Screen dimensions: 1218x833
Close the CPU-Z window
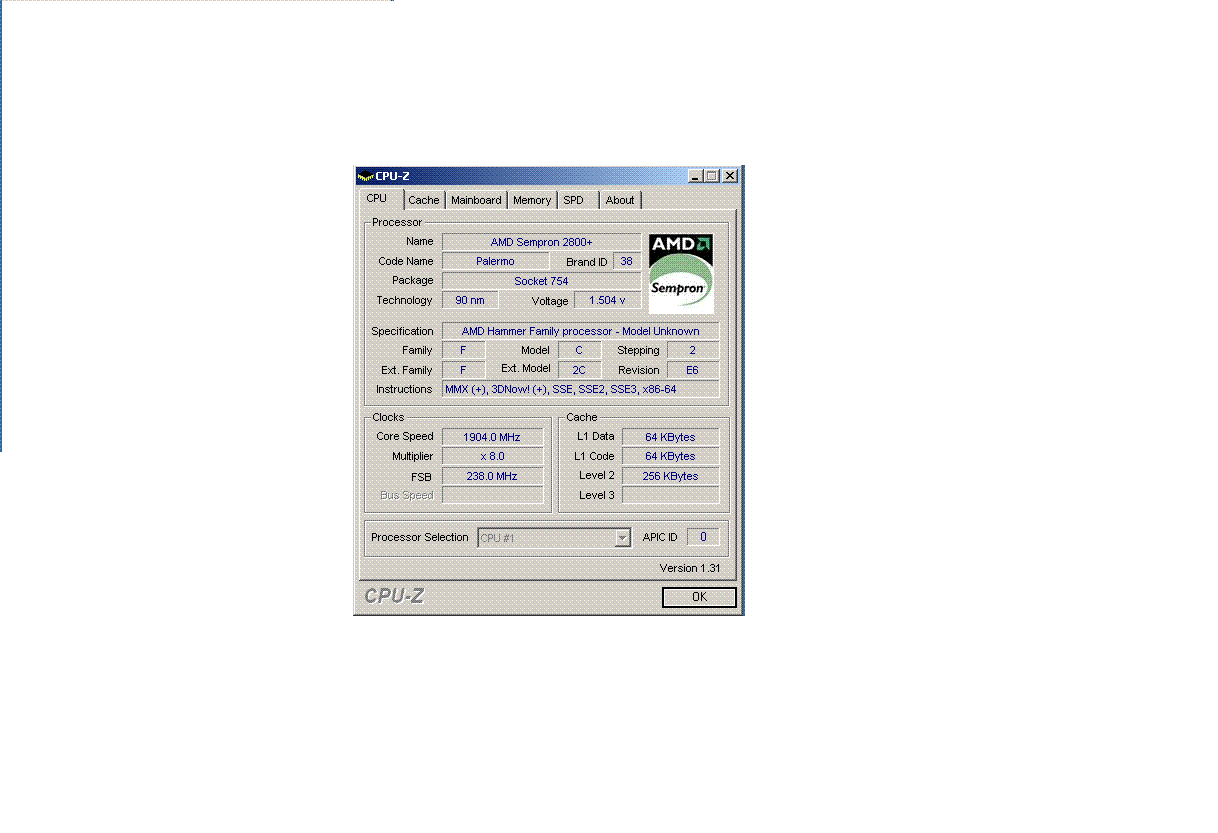click(730, 176)
